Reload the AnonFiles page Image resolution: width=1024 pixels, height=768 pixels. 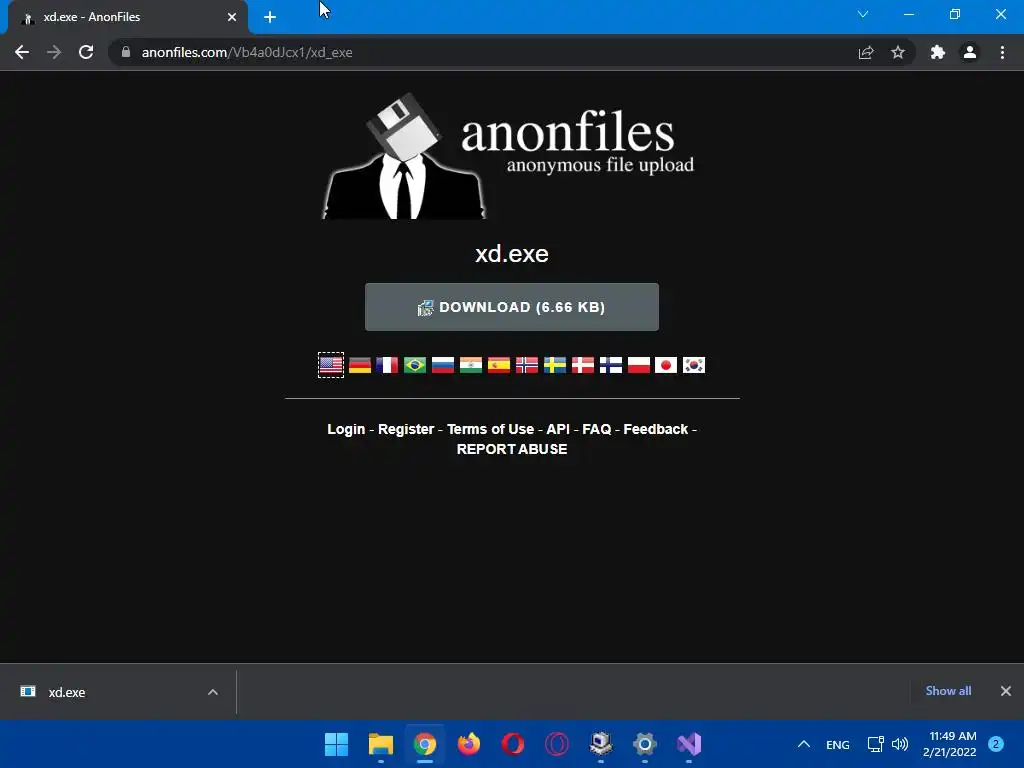click(x=86, y=52)
